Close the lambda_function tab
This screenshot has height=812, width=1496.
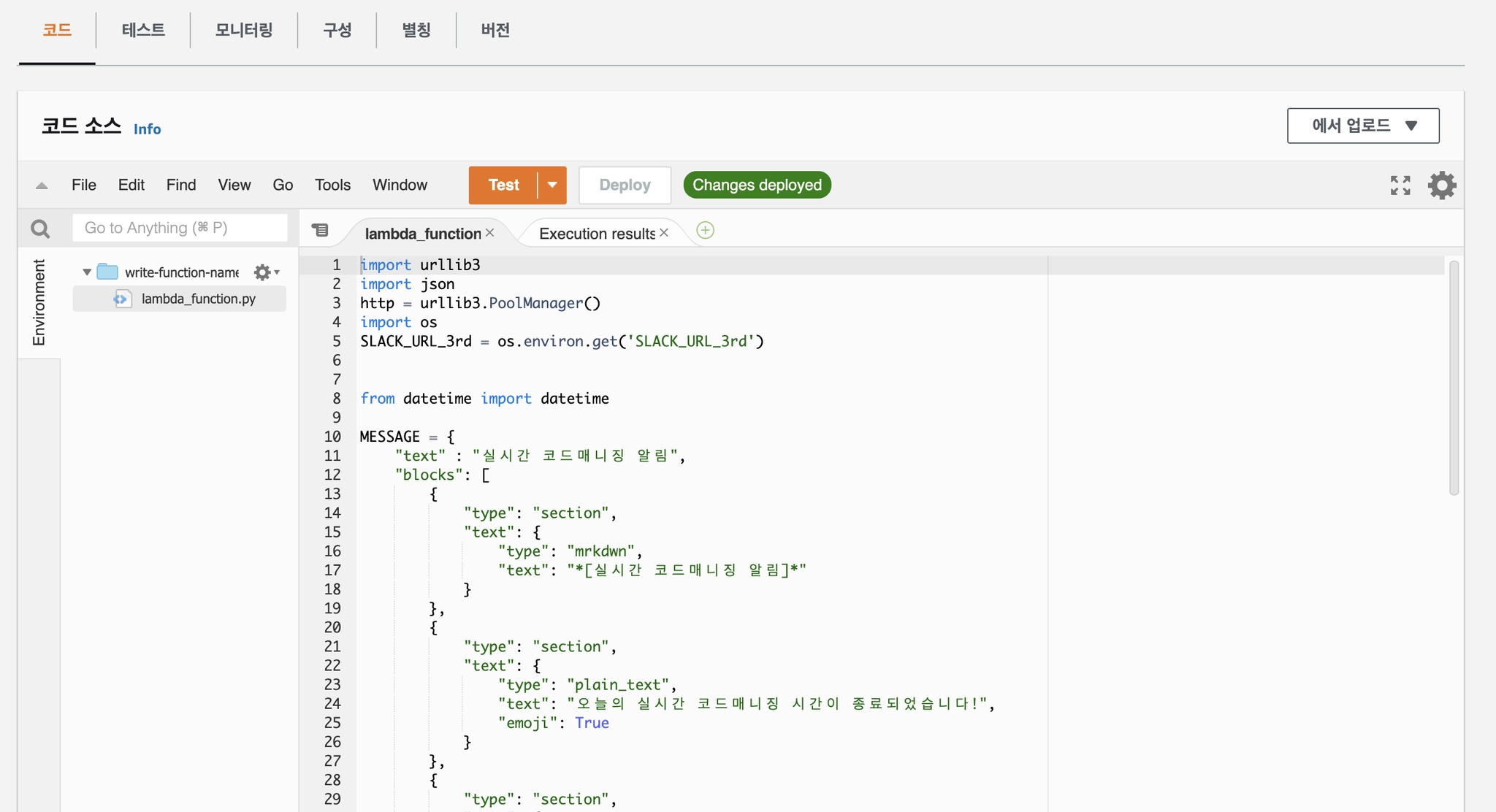point(490,233)
